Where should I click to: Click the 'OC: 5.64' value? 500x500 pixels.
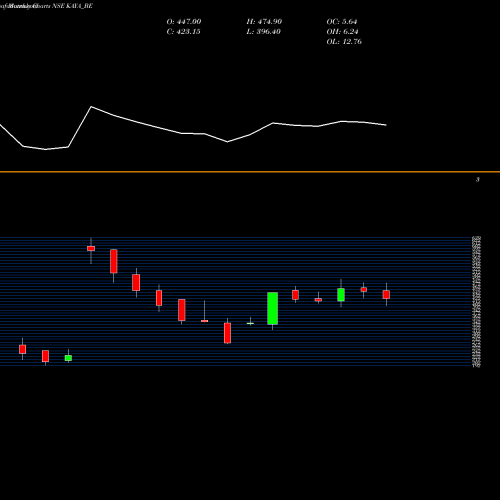pos(342,22)
